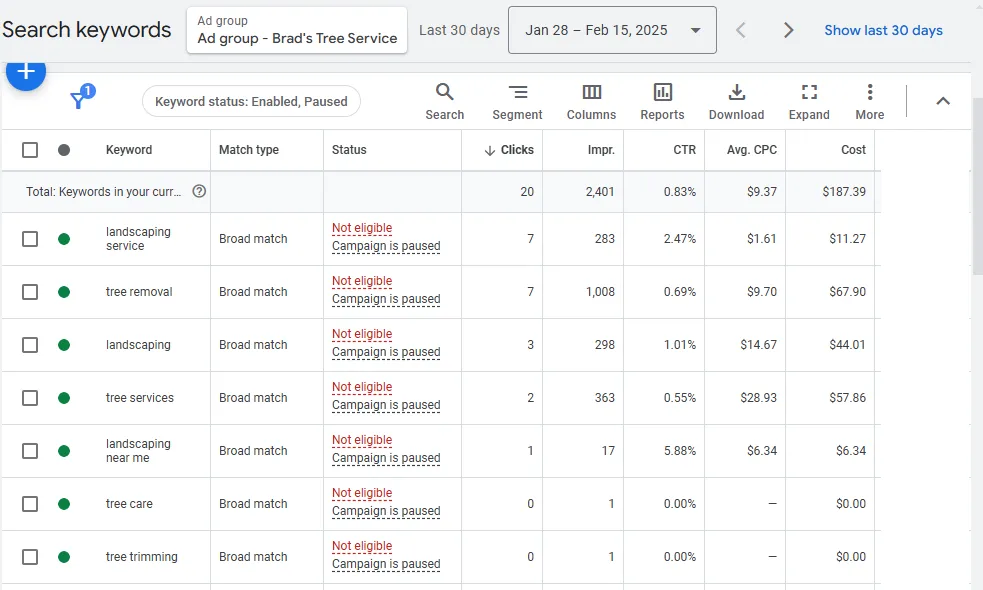Open the date range dropdown
983x590 pixels.
(612, 30)
